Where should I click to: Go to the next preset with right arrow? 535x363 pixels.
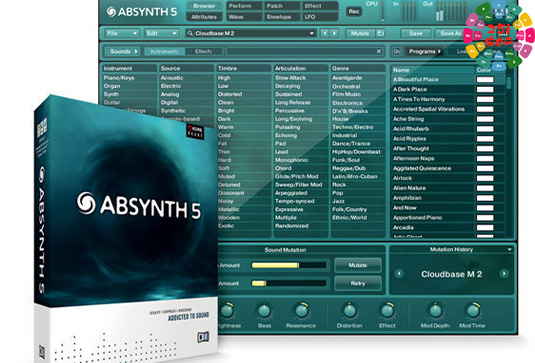(334, 33)
